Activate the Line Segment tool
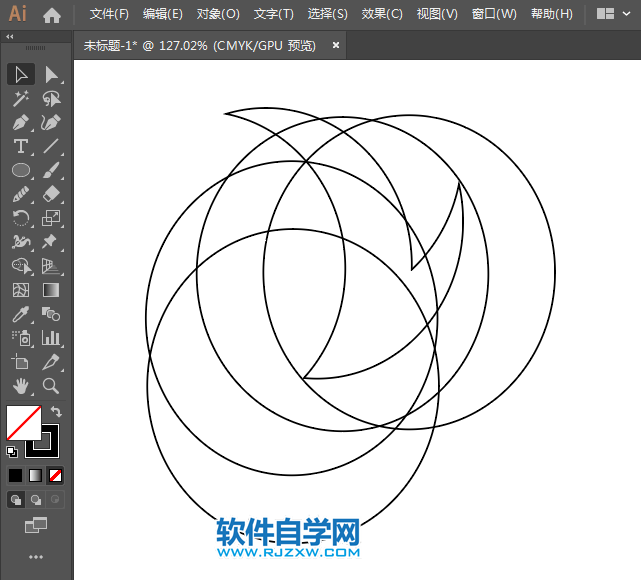Viewport: 641px width, 580px height. tap(51, 146)
